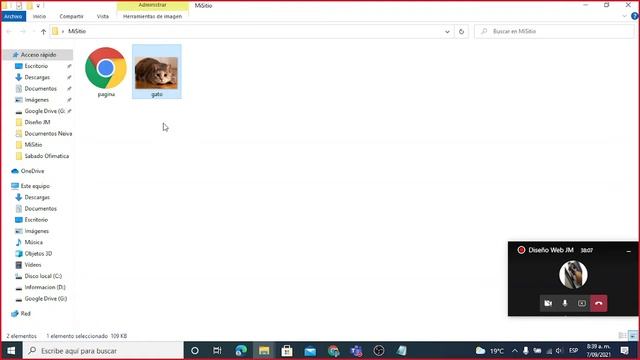Viewport: 640px width, 360px height.
Task: Select the gato image thumbnail
Action: pos(157,72)
